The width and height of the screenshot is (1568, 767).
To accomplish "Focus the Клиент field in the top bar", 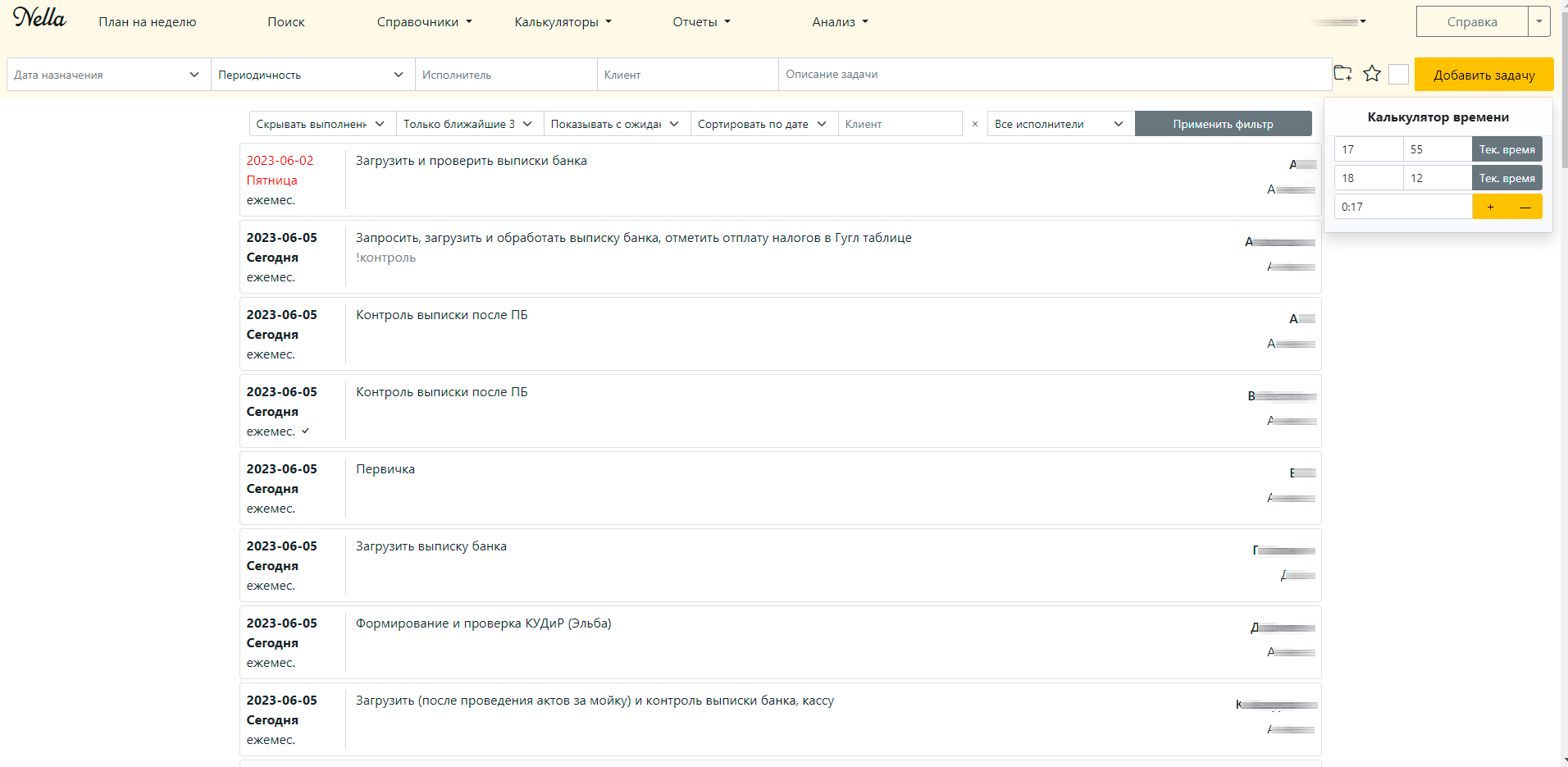I will [687, 75].
